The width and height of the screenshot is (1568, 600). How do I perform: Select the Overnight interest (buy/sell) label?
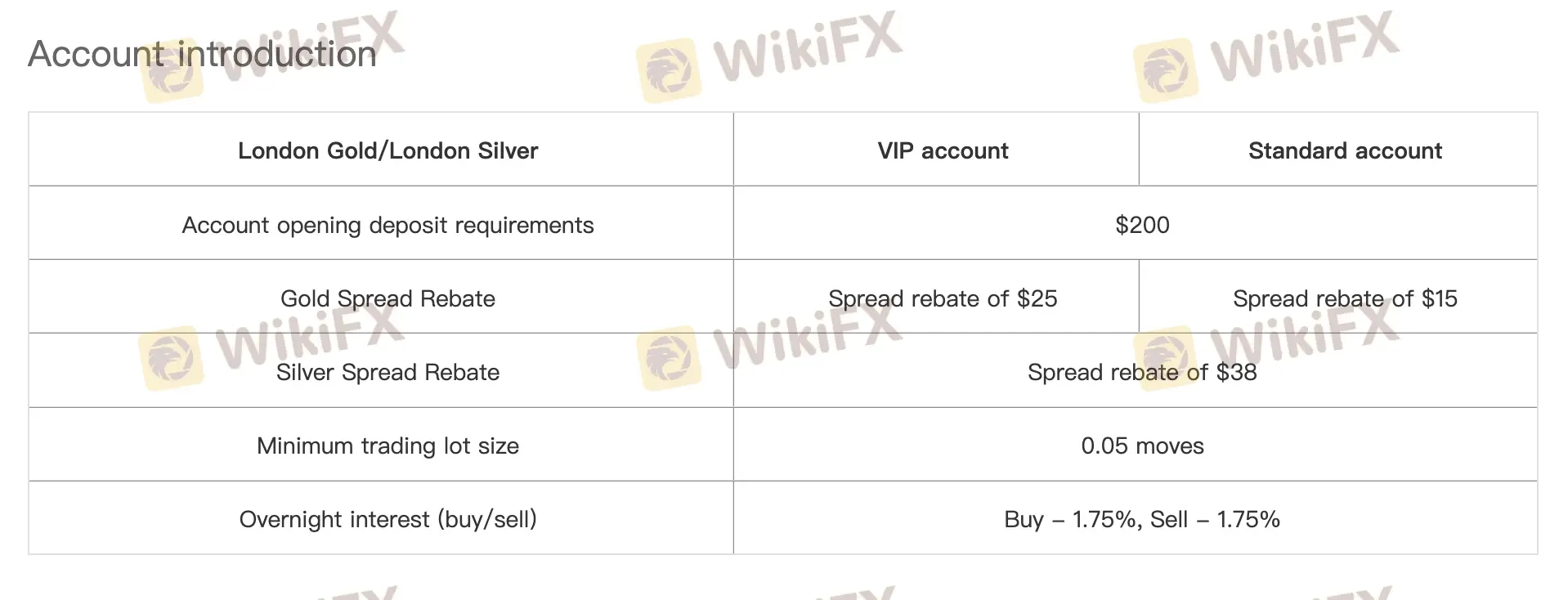point(388,519)
